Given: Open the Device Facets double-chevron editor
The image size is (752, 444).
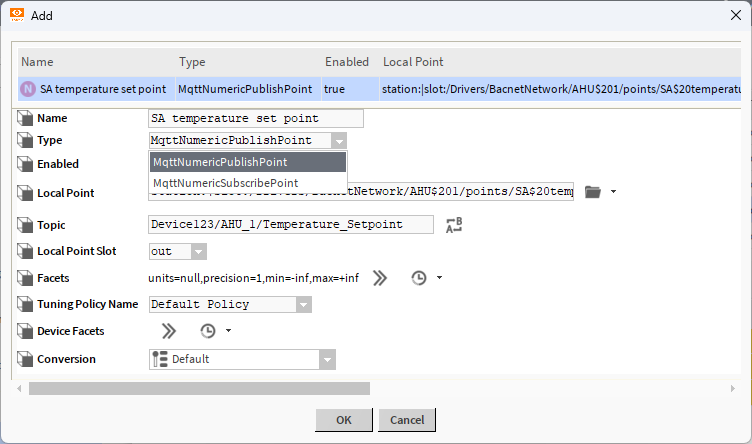Looking at the screenshot, I should [x=168, y=331].
